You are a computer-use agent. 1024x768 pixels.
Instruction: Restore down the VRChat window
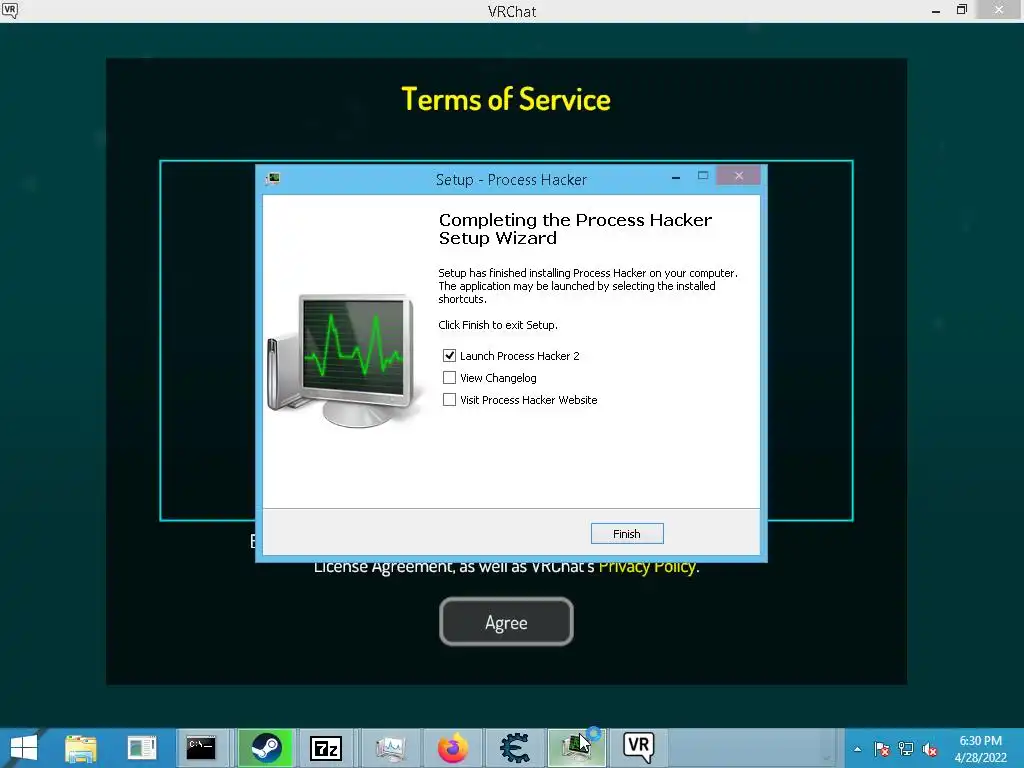tap(961, 10)
